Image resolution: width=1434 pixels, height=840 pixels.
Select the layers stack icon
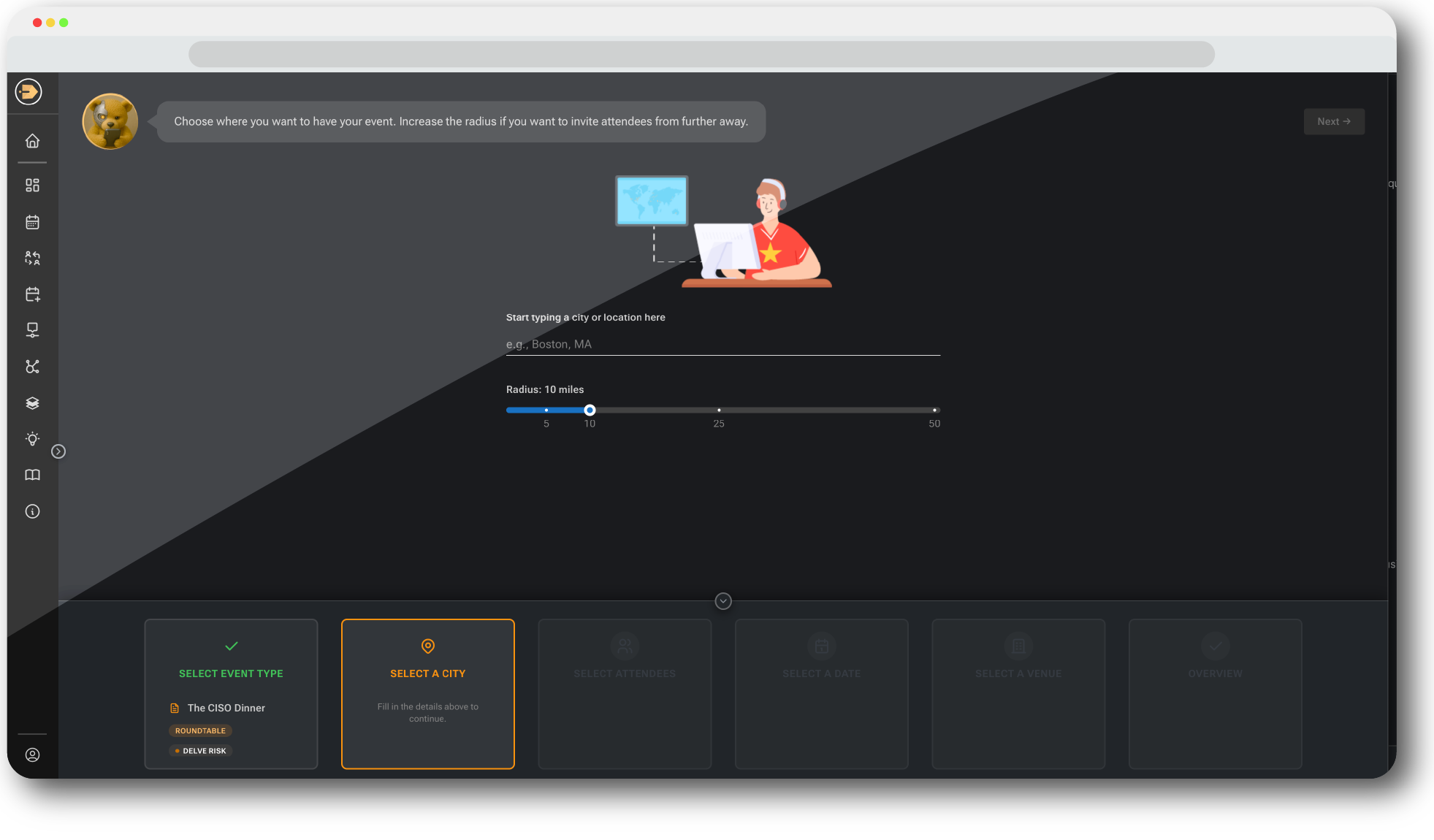coord(32,402)
